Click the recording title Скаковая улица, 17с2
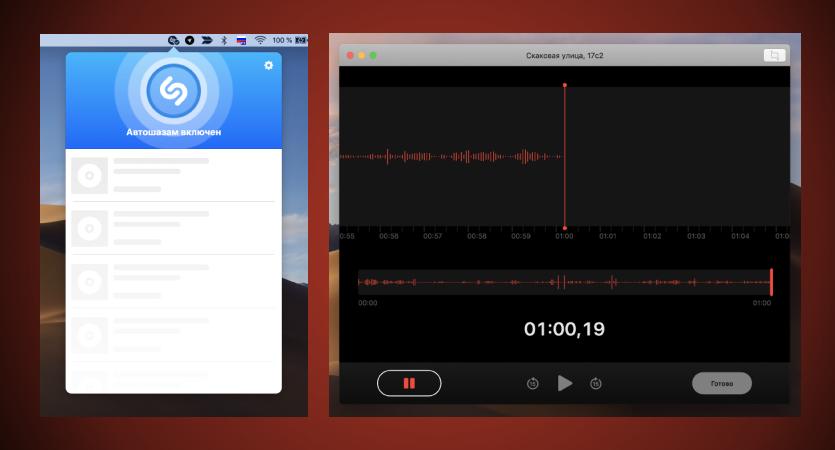Viewport: 835px width, 450px height. [x=564, y=55]
